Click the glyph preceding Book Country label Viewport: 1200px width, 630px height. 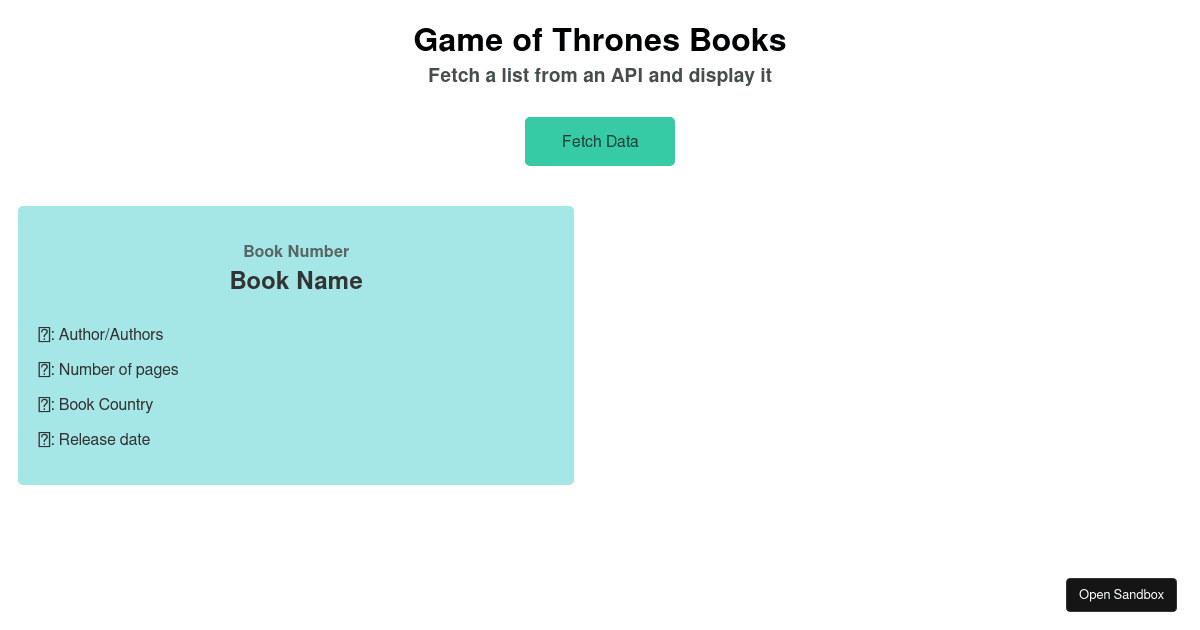44,404
